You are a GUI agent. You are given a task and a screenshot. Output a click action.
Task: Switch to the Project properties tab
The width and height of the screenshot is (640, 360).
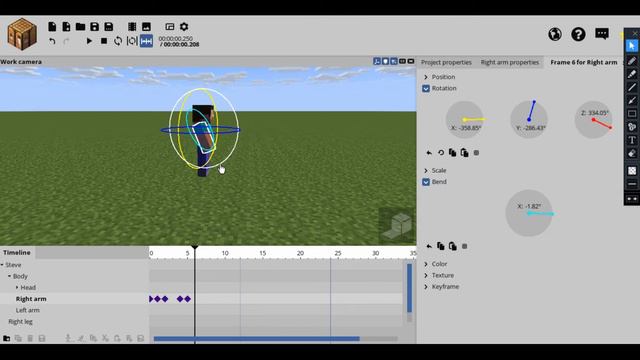coord(446,62)
